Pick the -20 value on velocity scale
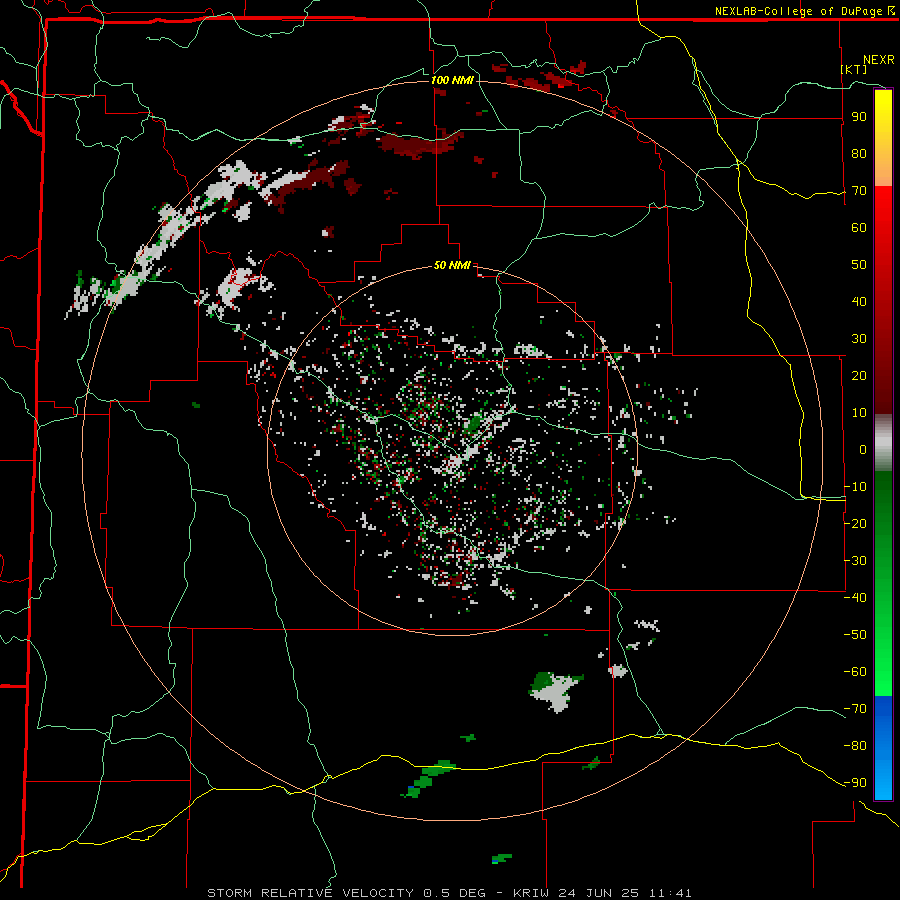The image size is (900, 900). (855, 524)
